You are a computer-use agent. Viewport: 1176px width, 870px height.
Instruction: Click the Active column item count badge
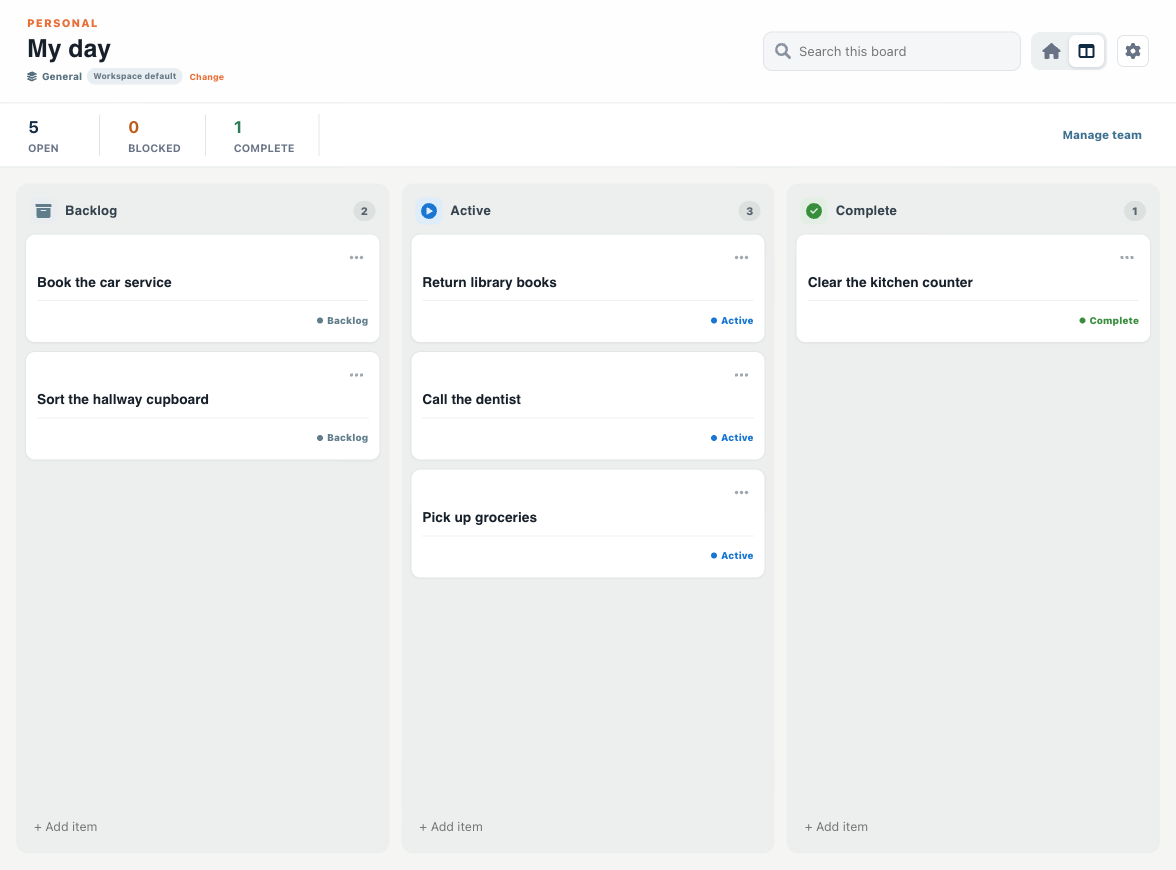pyautogui.click(x=749, y=211)
